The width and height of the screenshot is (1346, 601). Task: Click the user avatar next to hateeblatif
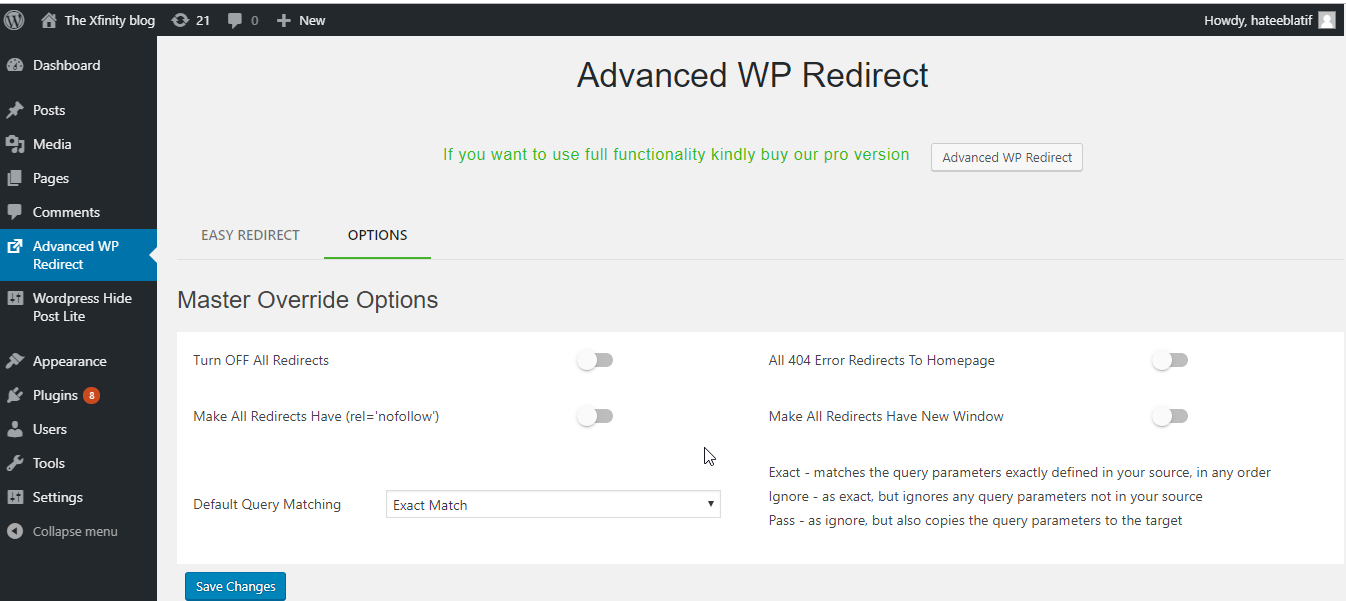1327,20
